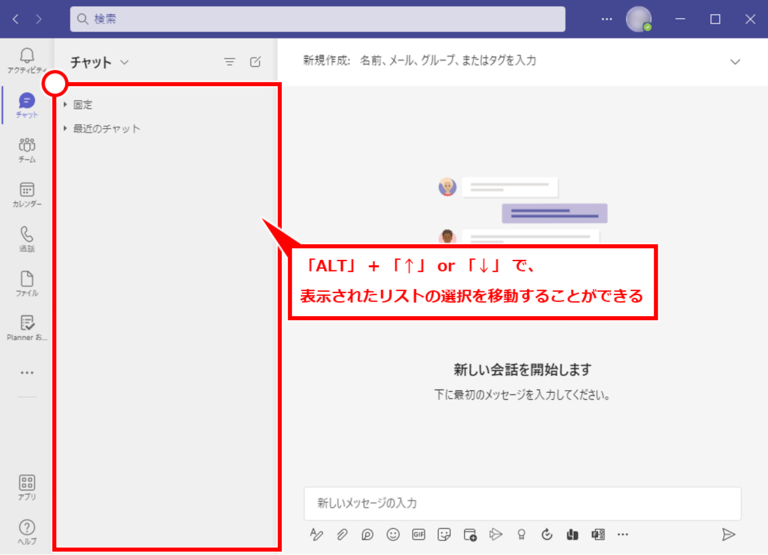Open the Activity bell in sidebar
768x555 pixels.
tap(27, 60)
